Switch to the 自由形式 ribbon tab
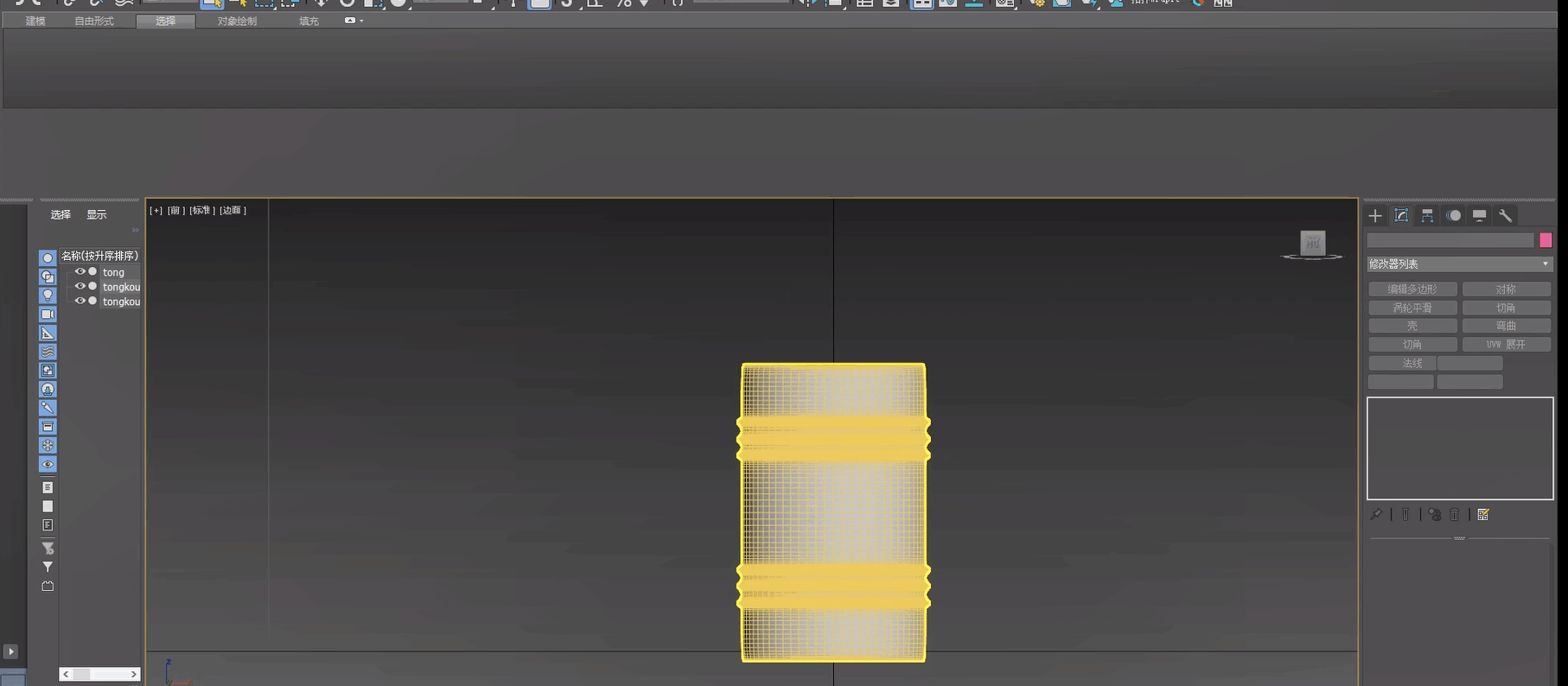 pyautogui.click(x=93, y=21)
